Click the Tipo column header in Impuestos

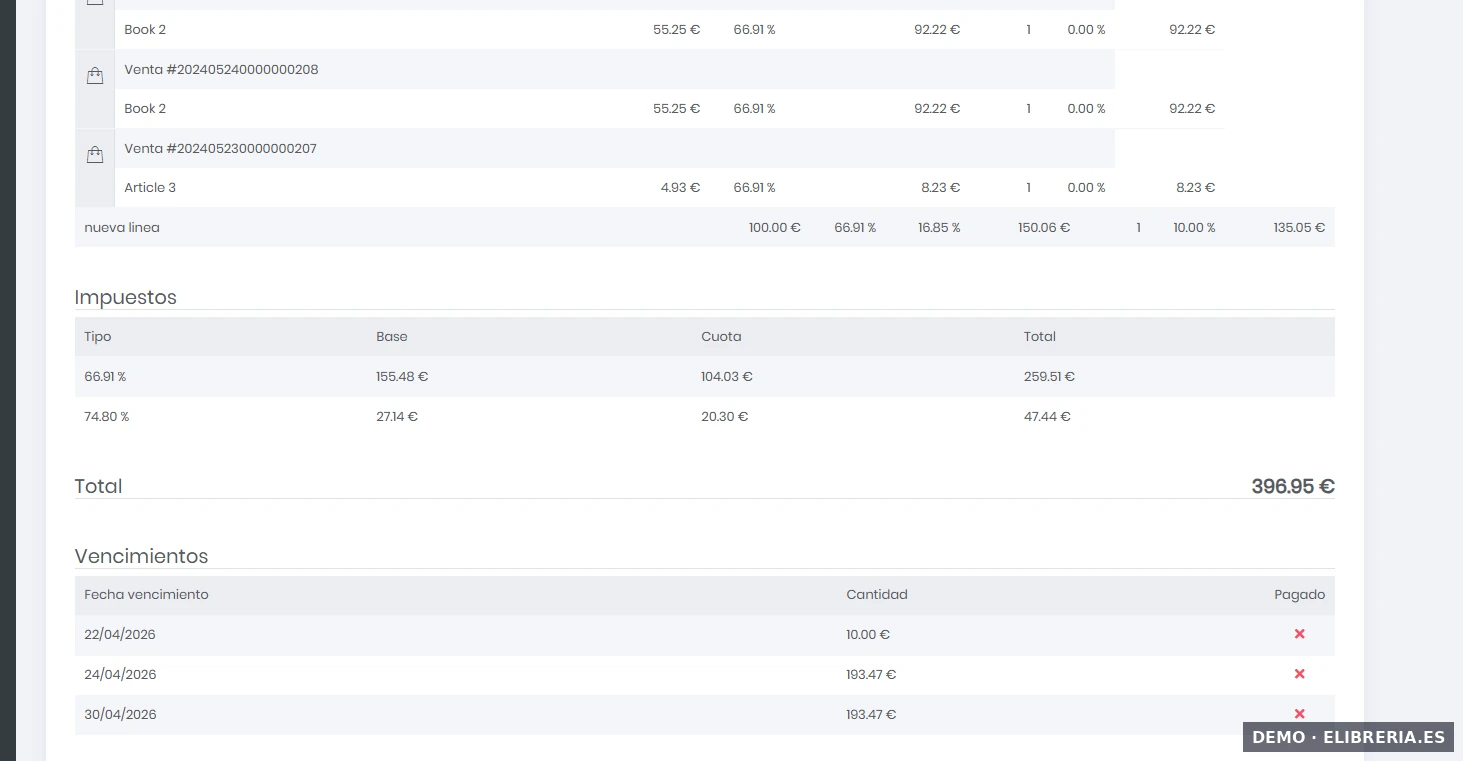pyautogui.click(x=98, y=337)
